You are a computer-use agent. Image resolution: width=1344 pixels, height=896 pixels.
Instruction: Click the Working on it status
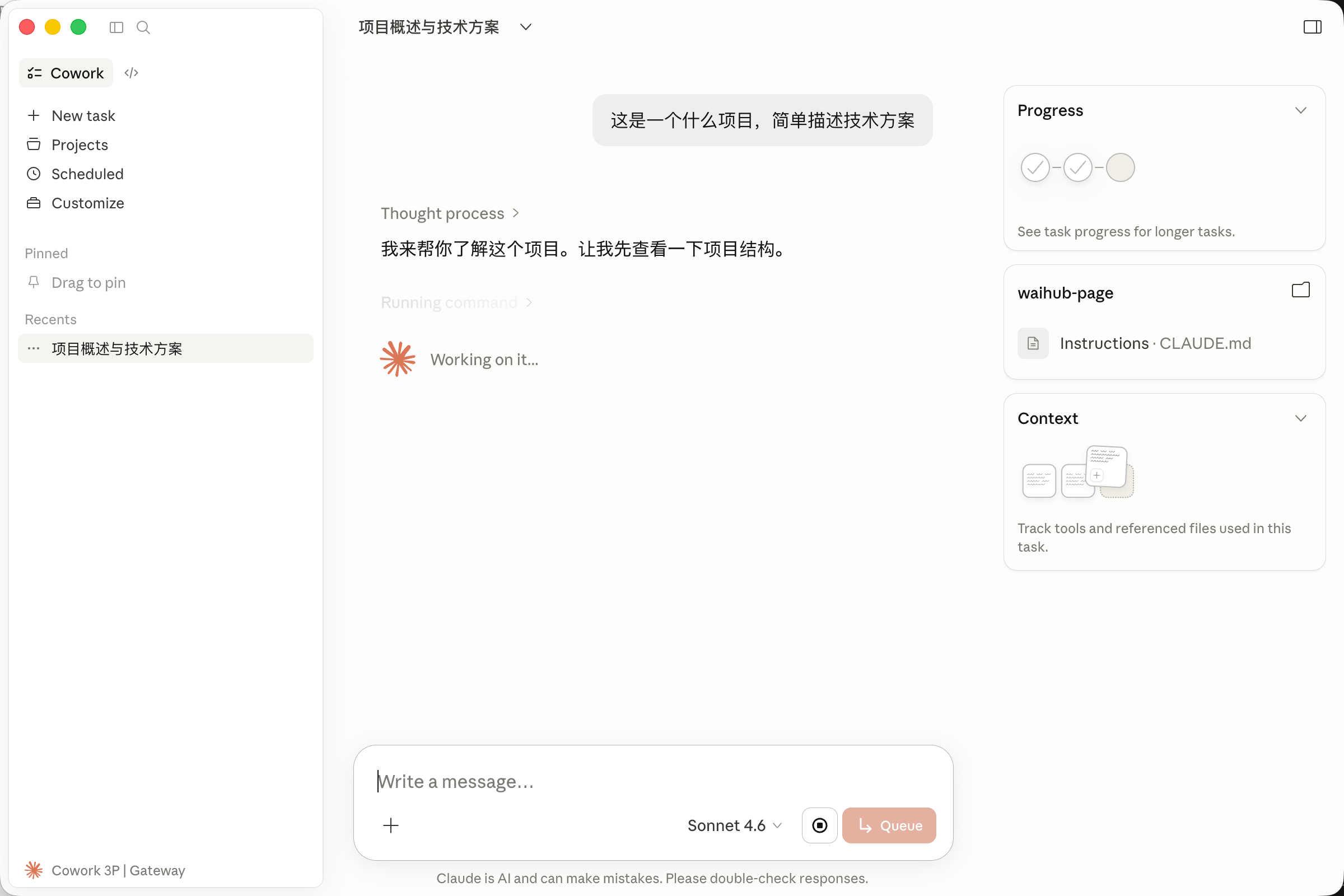coord(484,360)
